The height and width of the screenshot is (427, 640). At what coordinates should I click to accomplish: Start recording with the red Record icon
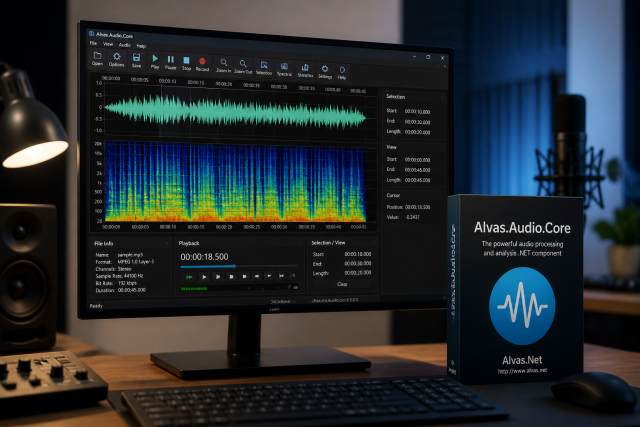[202, 62]
